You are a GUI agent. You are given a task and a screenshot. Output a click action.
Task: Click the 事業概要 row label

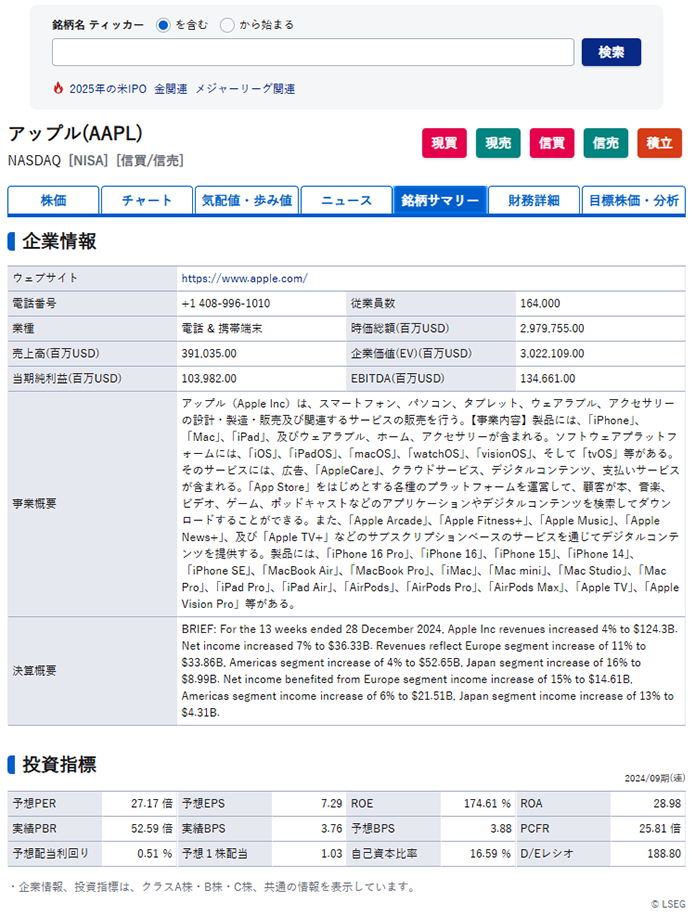[34, 504]
